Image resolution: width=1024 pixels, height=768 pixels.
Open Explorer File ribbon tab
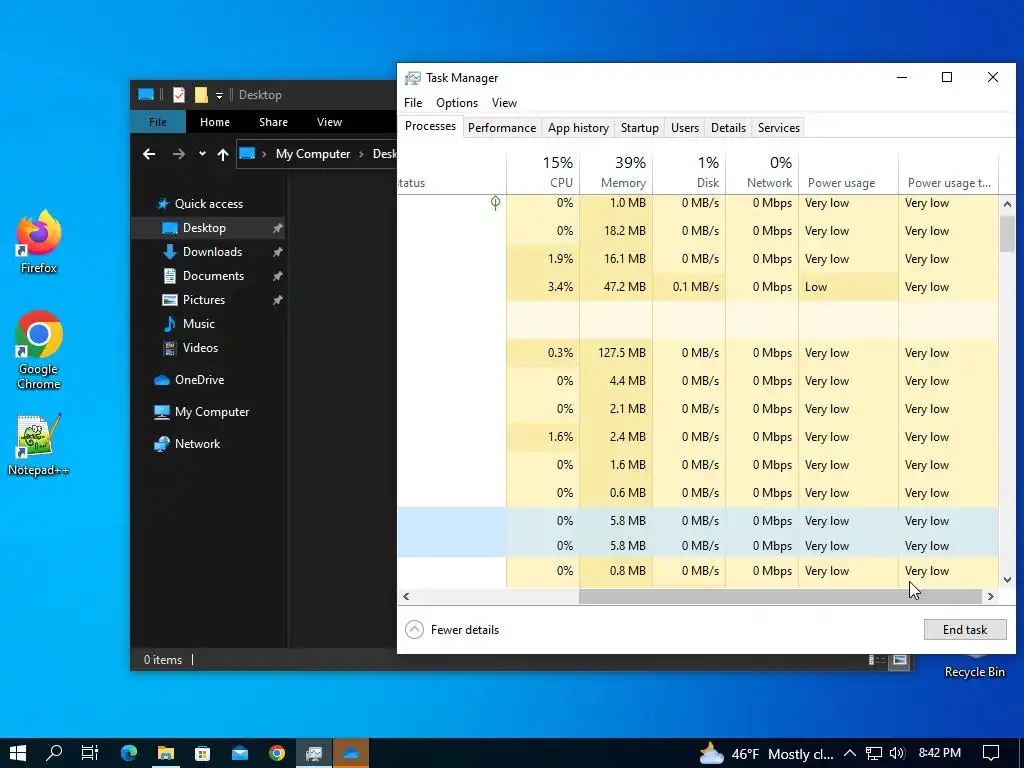pos(158,122)
